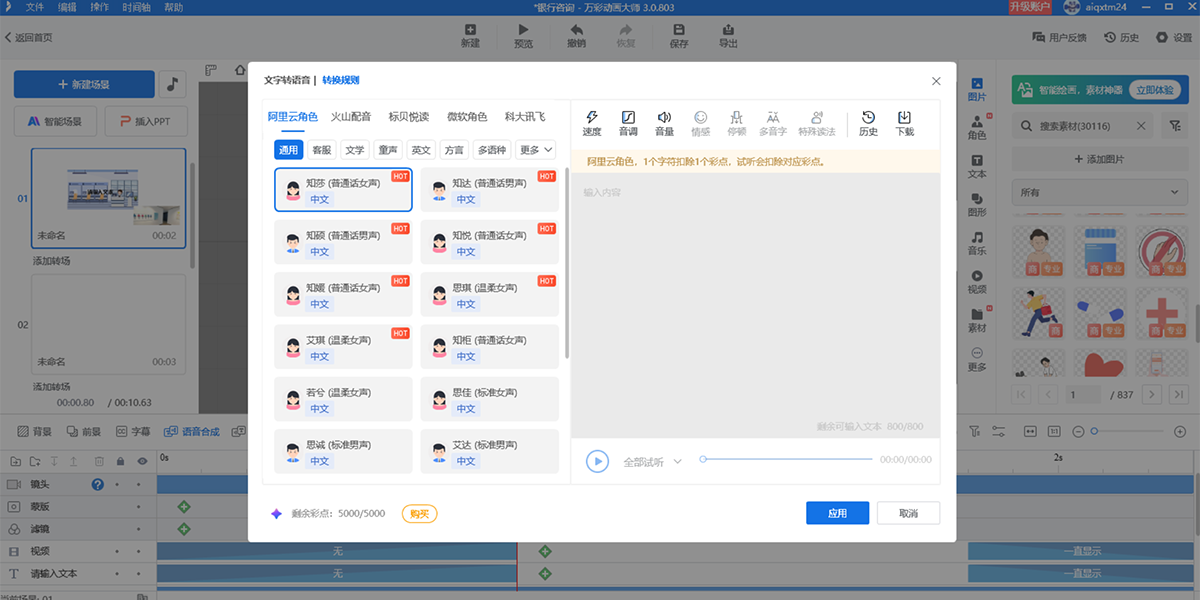This screenshot has width=1200, height=600.
Task: Adjust voice 音量 (volume) icon
Action: tap(664, 123)
